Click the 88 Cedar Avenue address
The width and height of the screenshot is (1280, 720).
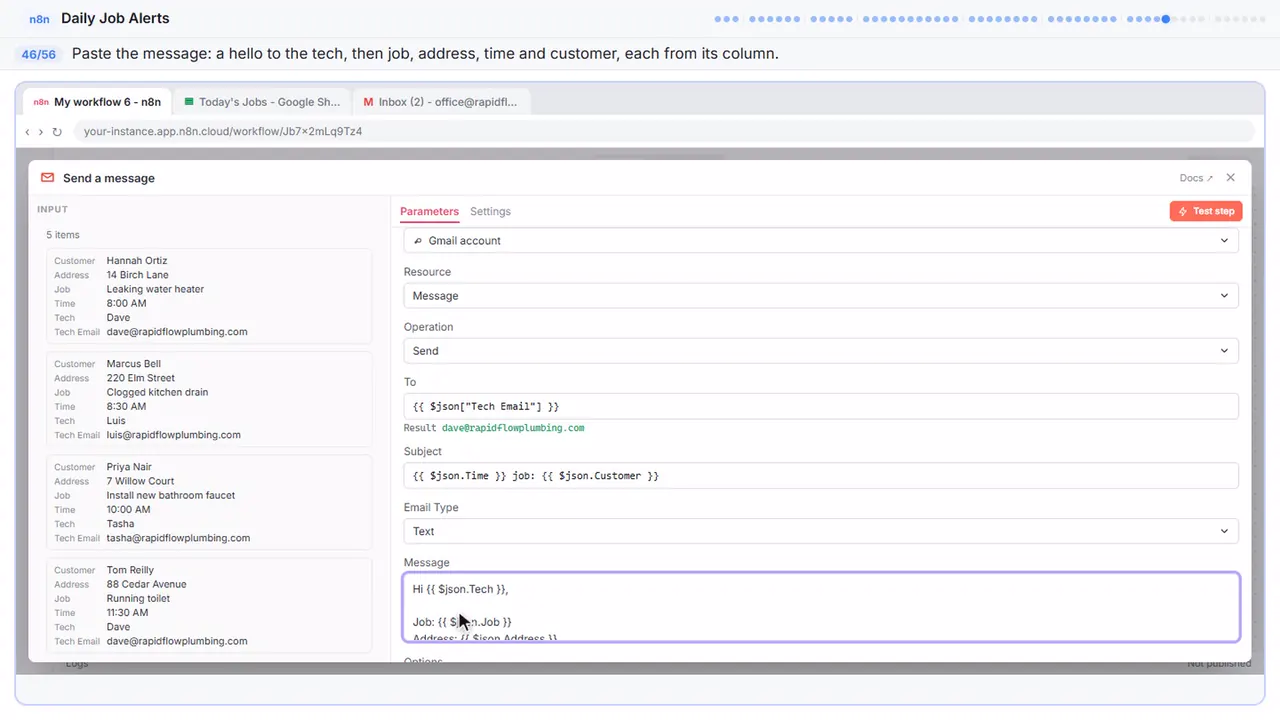tap(147, 584)
